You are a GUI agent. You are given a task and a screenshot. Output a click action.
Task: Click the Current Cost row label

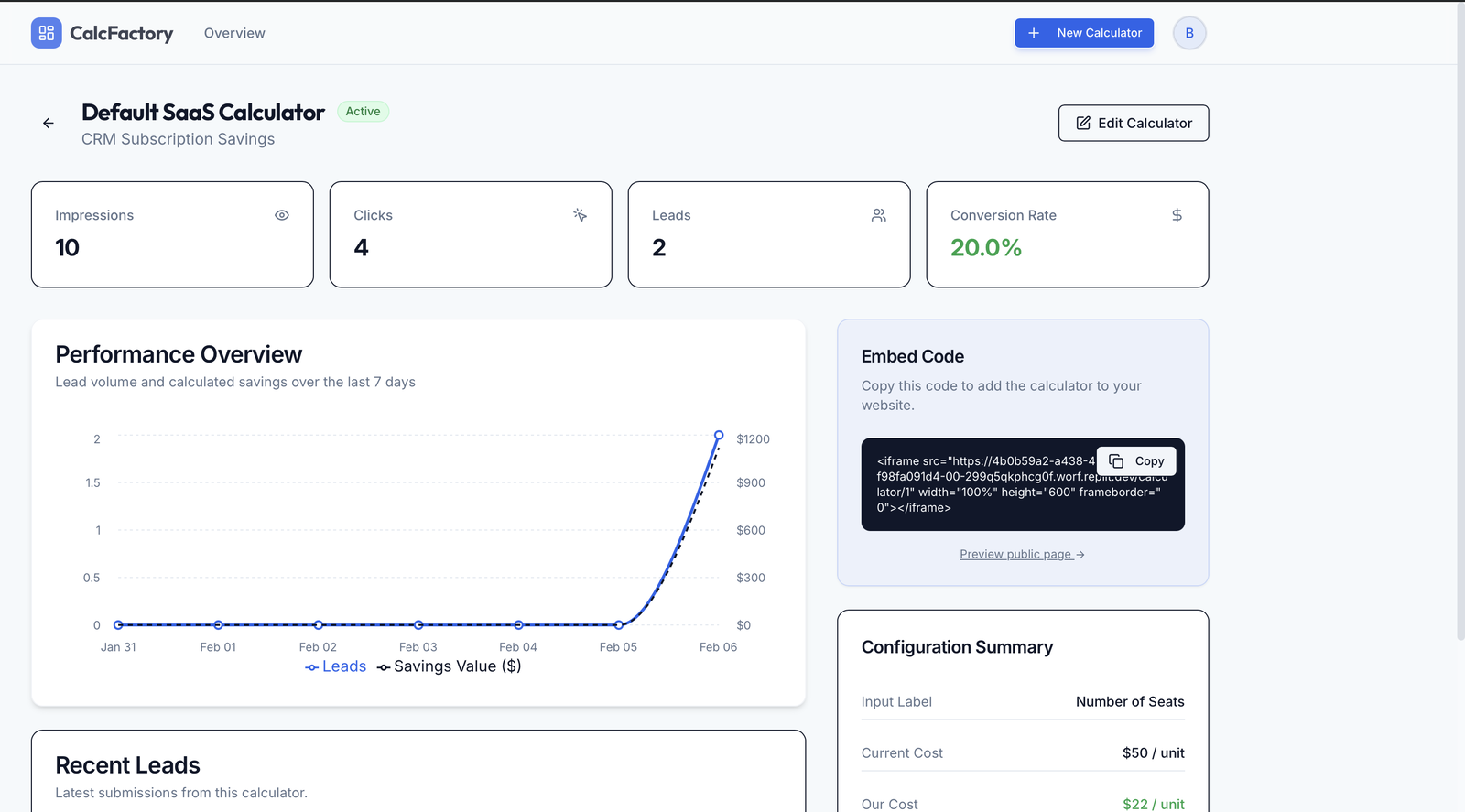(x=902, y=752)
